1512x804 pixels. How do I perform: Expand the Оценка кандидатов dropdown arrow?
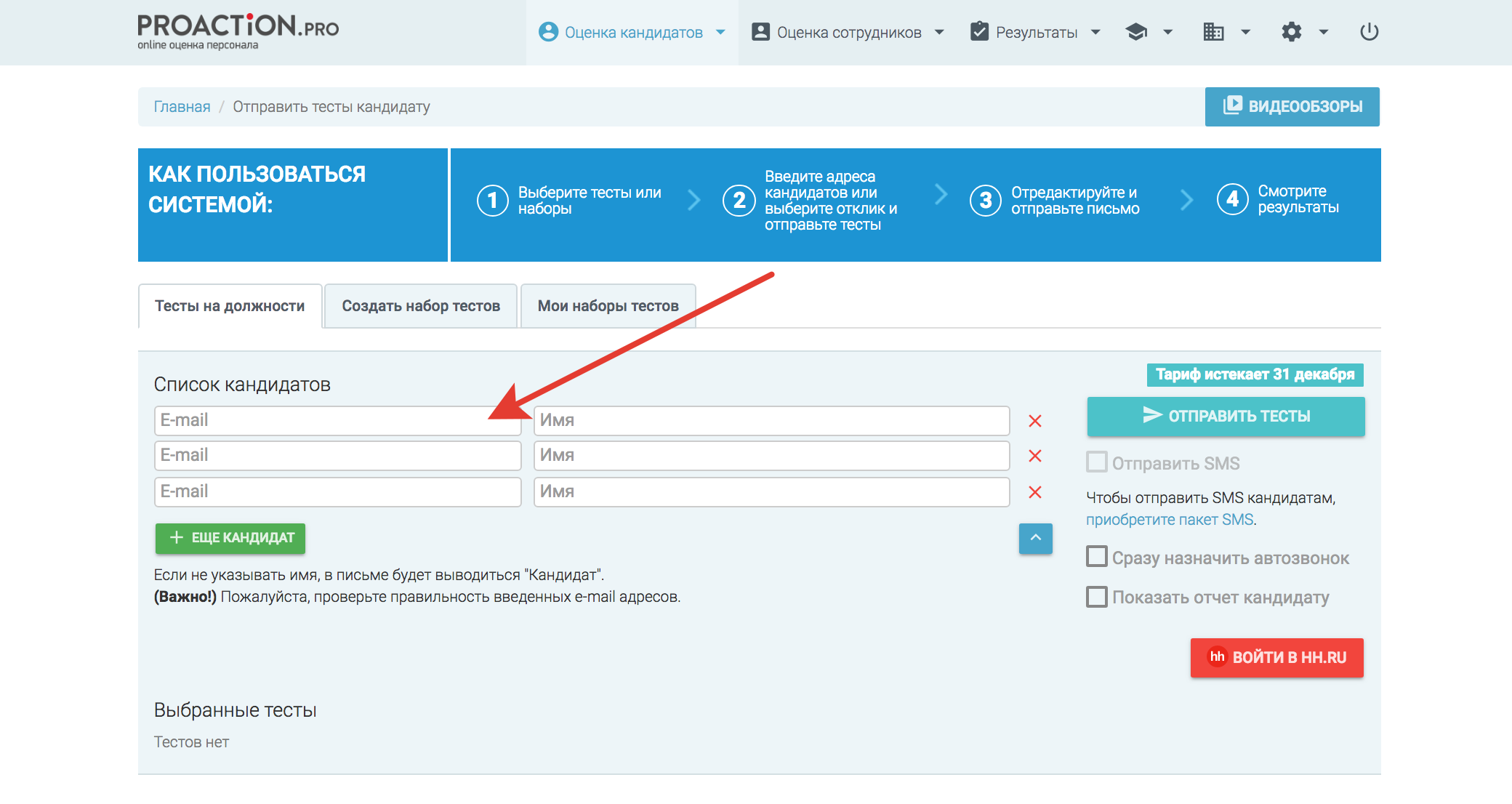[720, 32]
